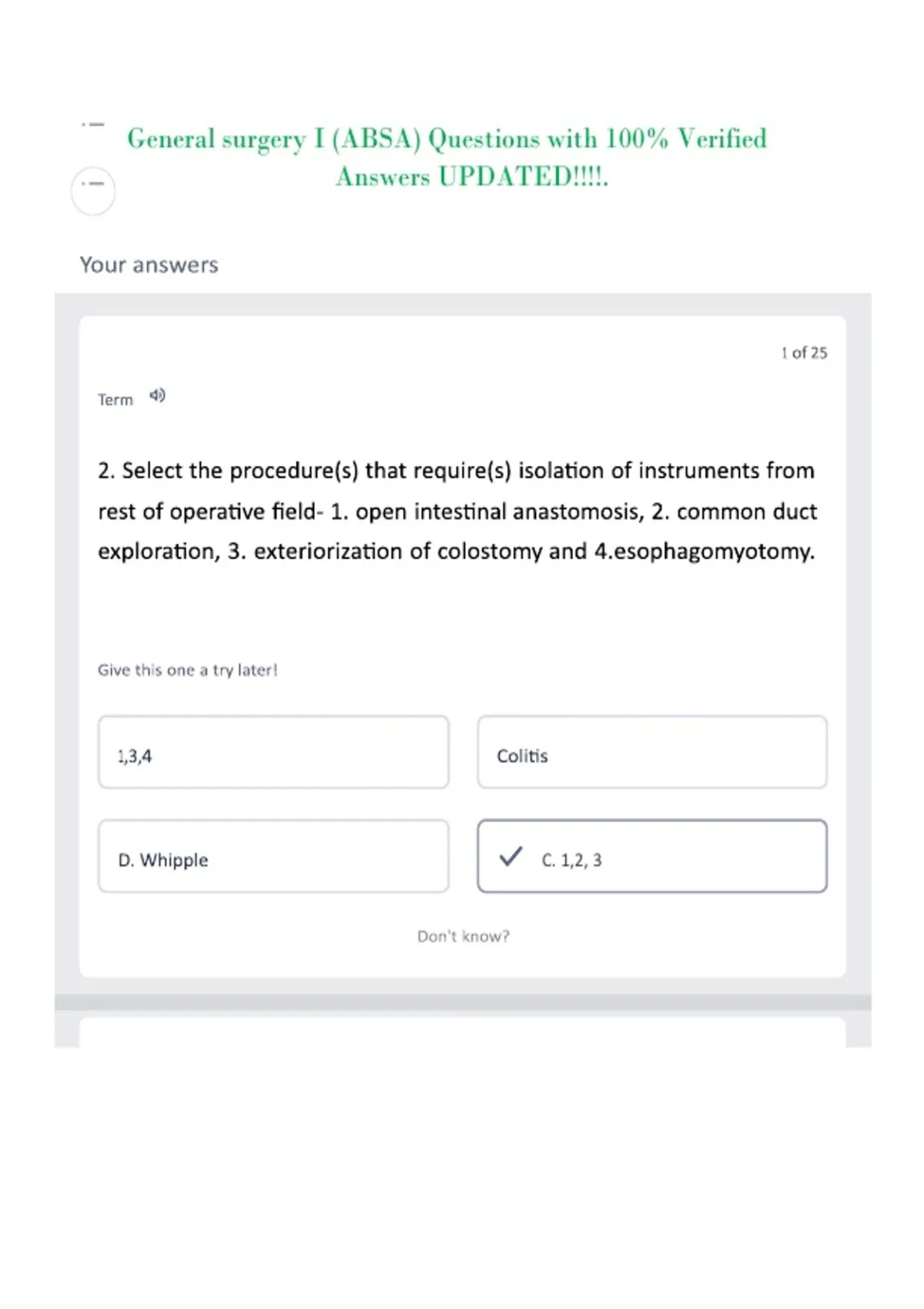Play the term audio speaker icon
Screen dimensions: 924x1309
click(x=157, y=396)
